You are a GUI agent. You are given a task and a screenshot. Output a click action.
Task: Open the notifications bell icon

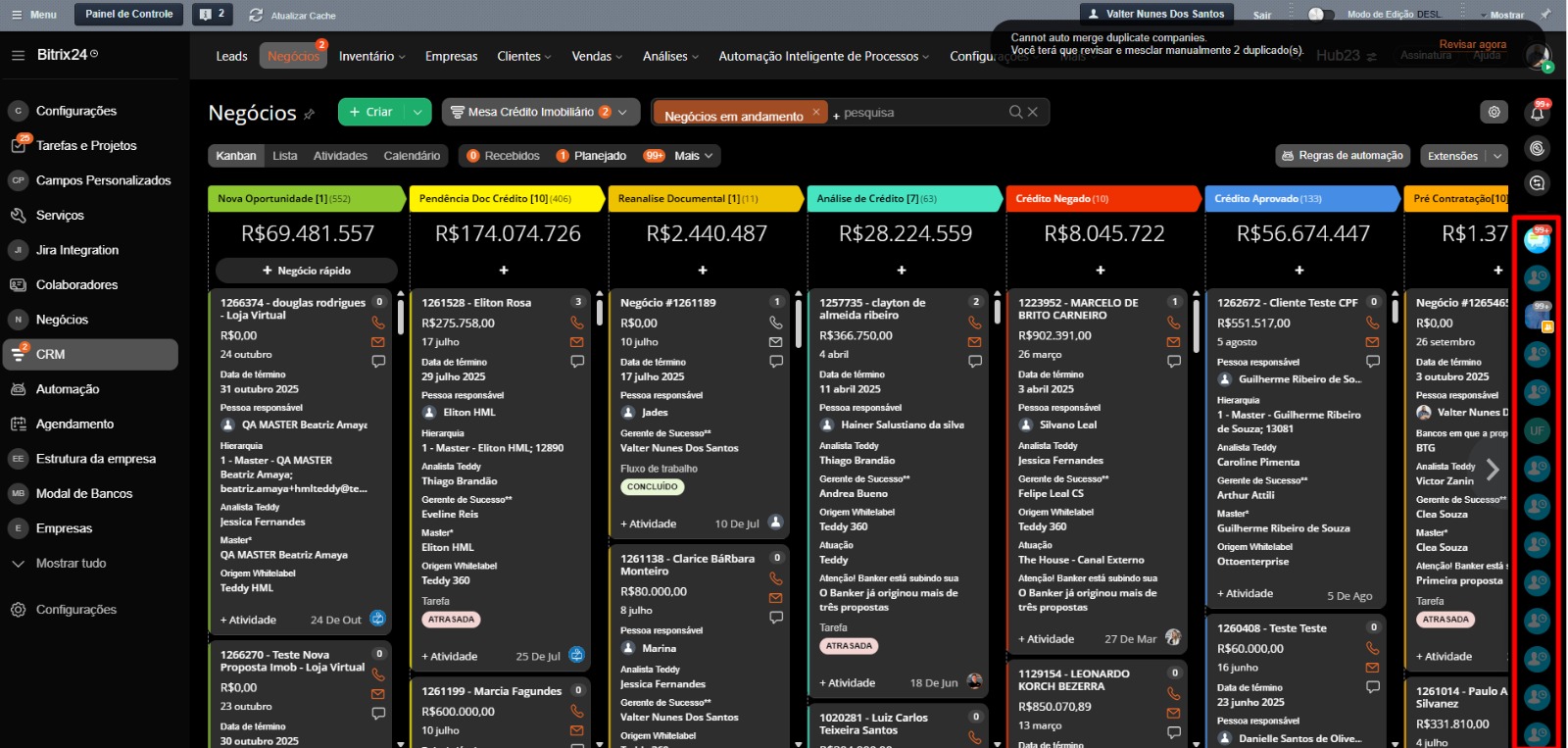tap(1537, 113)
